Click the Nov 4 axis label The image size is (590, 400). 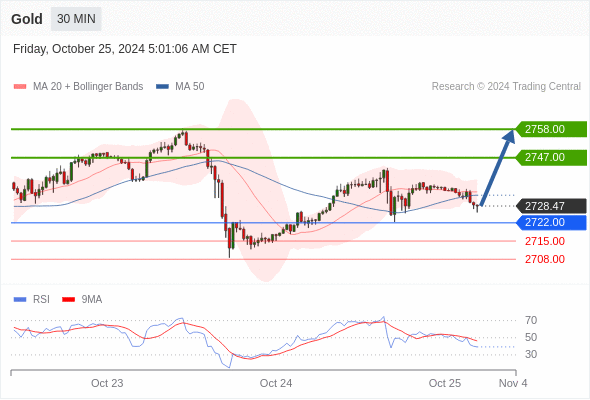[x=513, y=383]
